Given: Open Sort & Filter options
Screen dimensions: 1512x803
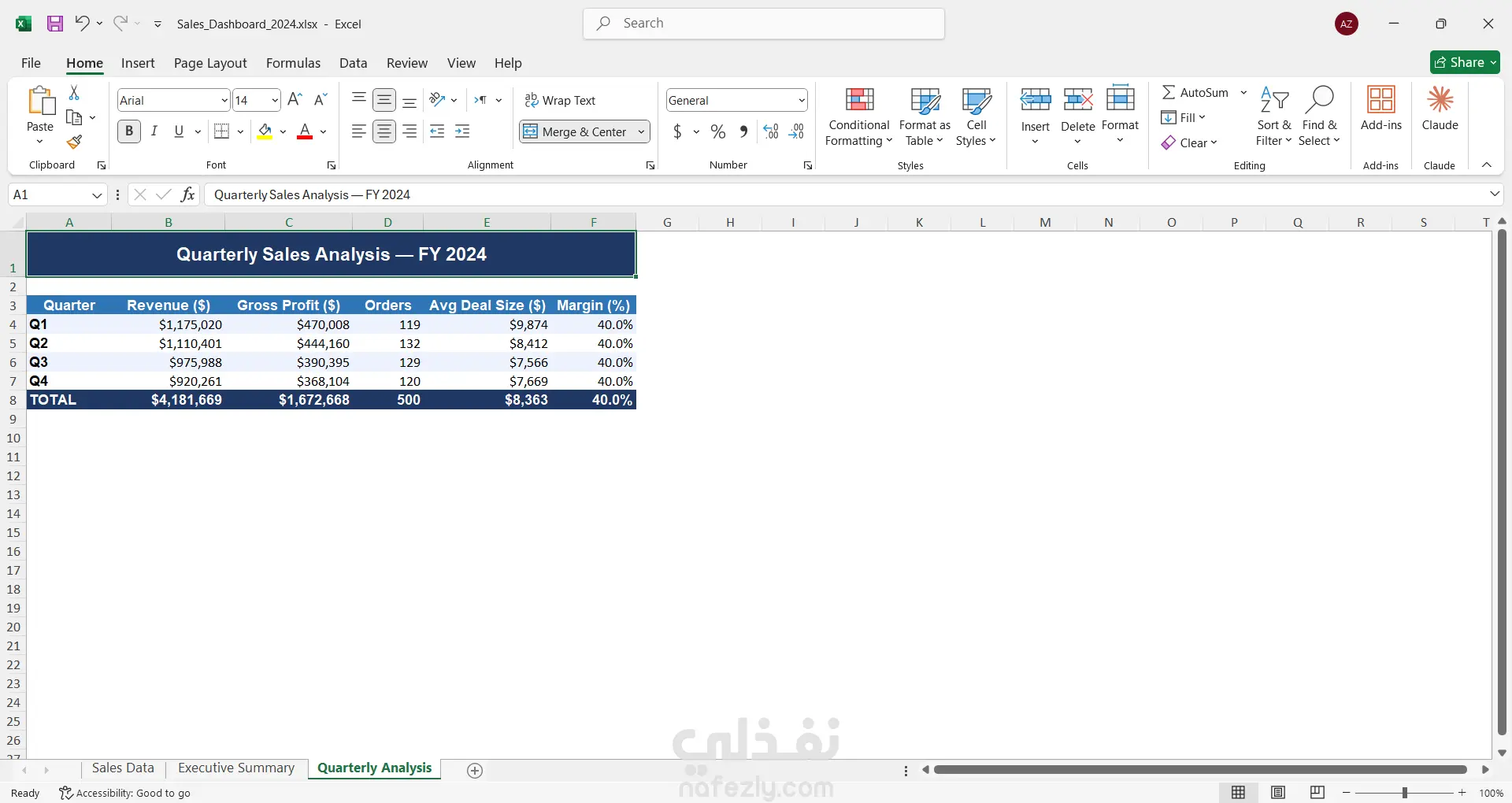Looking at the screenshot, I should click(1274, 117).
